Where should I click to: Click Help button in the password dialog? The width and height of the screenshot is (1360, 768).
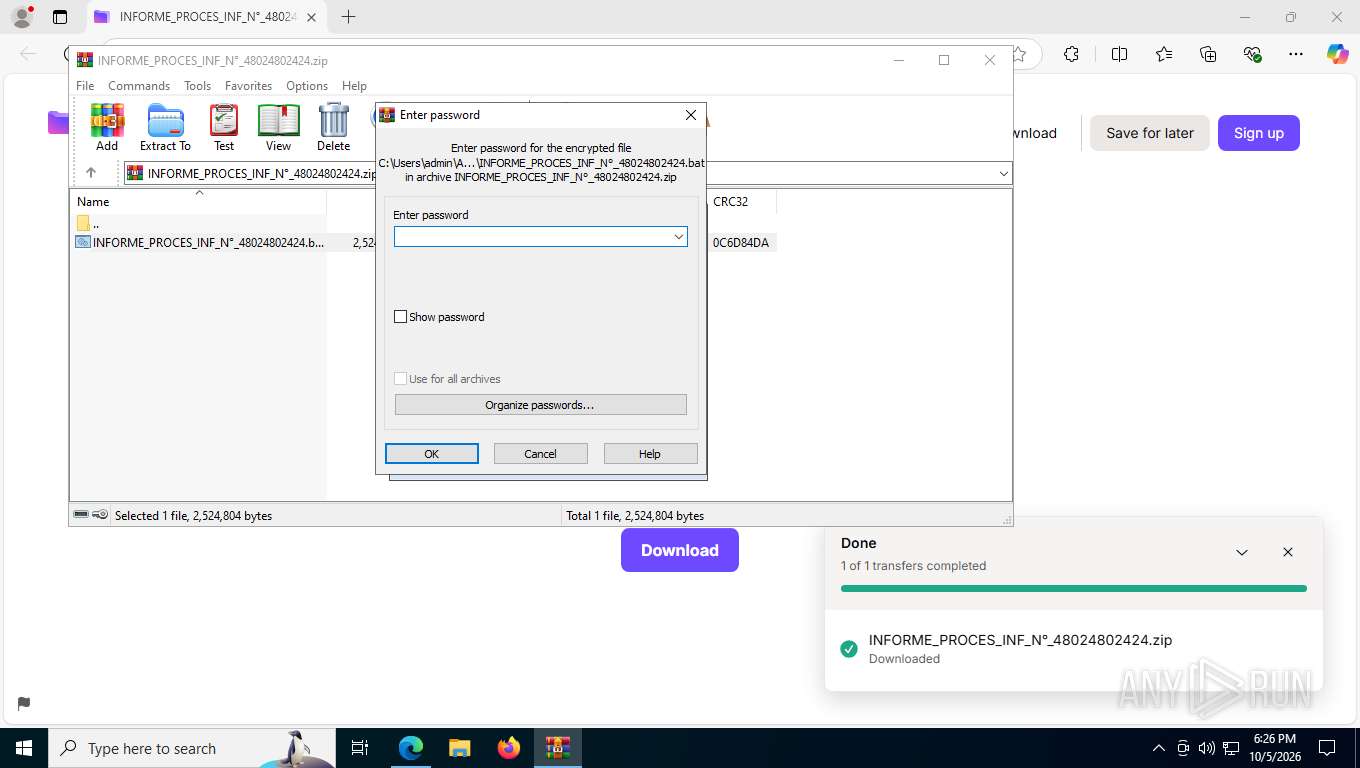pos(650,454)
